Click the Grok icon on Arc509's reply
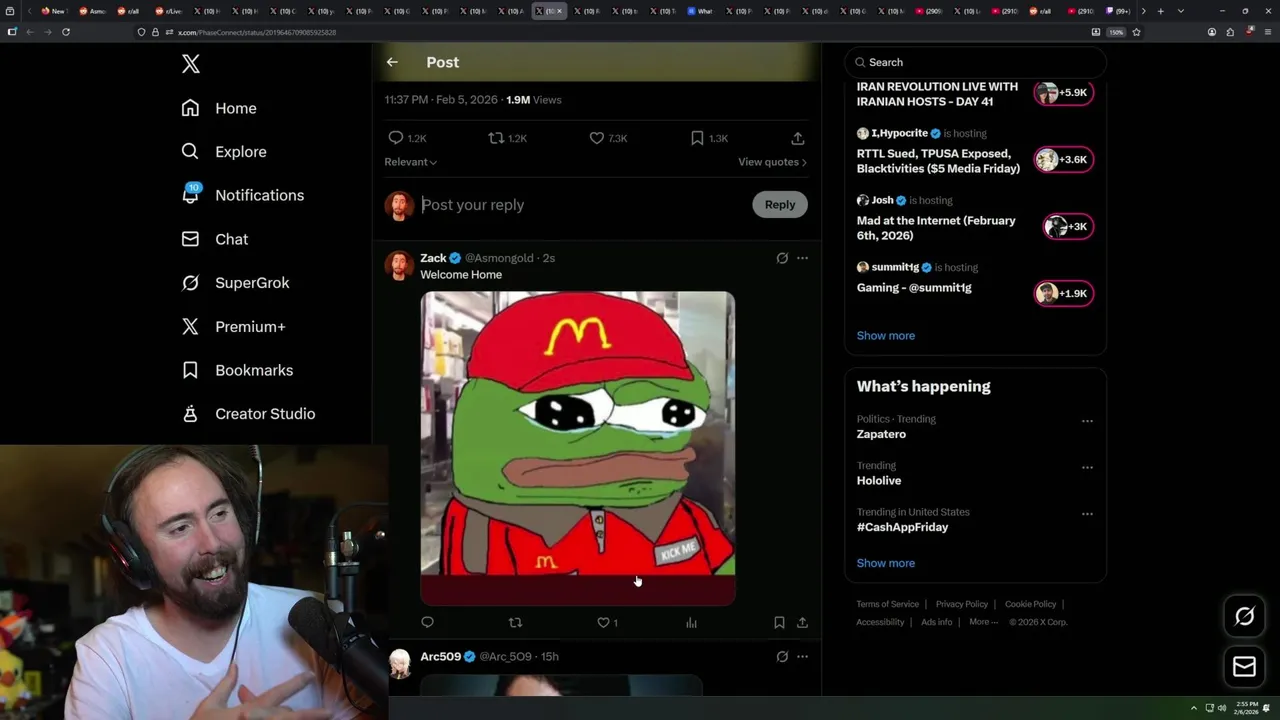 coord(782,656)
